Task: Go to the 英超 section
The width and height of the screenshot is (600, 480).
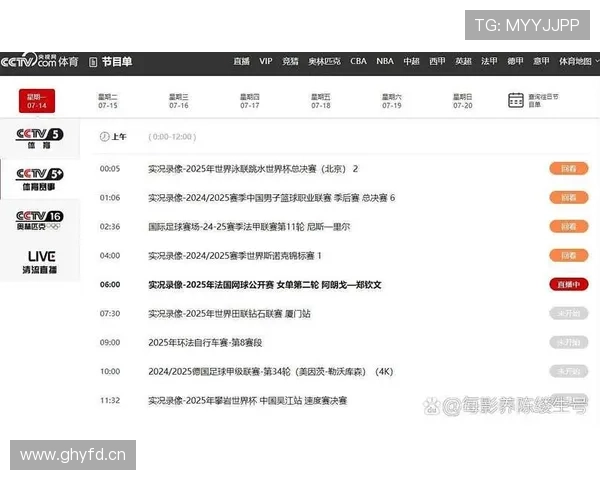Action: click(x=463, y=61)
